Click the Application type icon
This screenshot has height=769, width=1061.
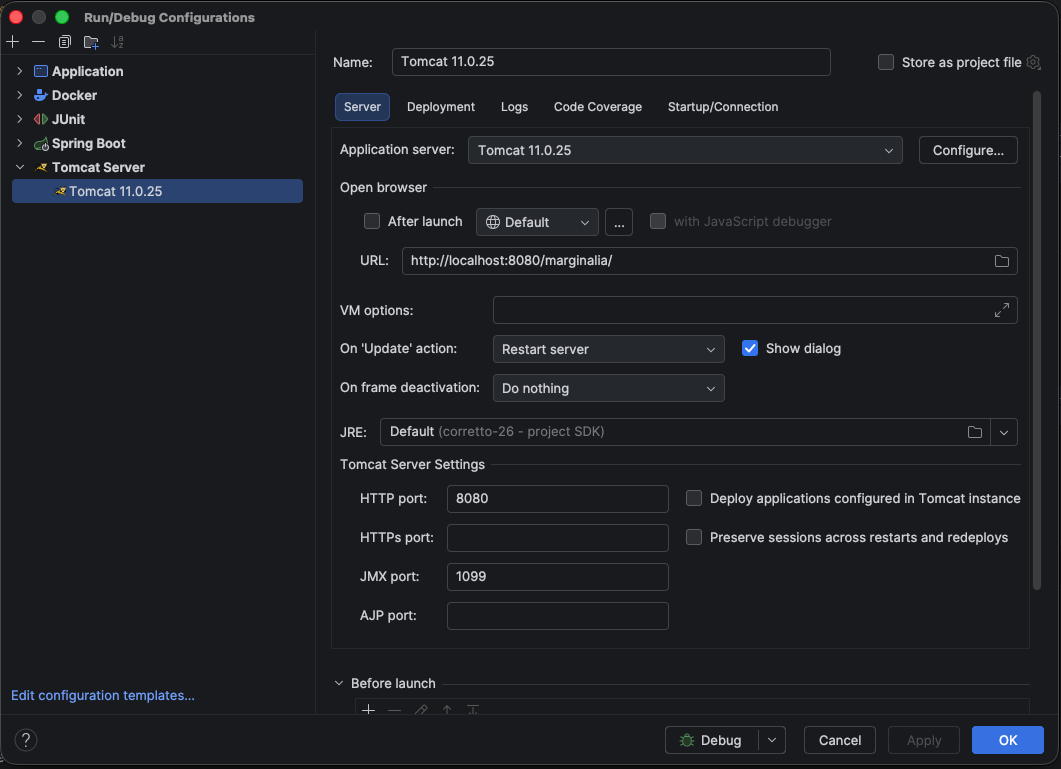point(41,71)
